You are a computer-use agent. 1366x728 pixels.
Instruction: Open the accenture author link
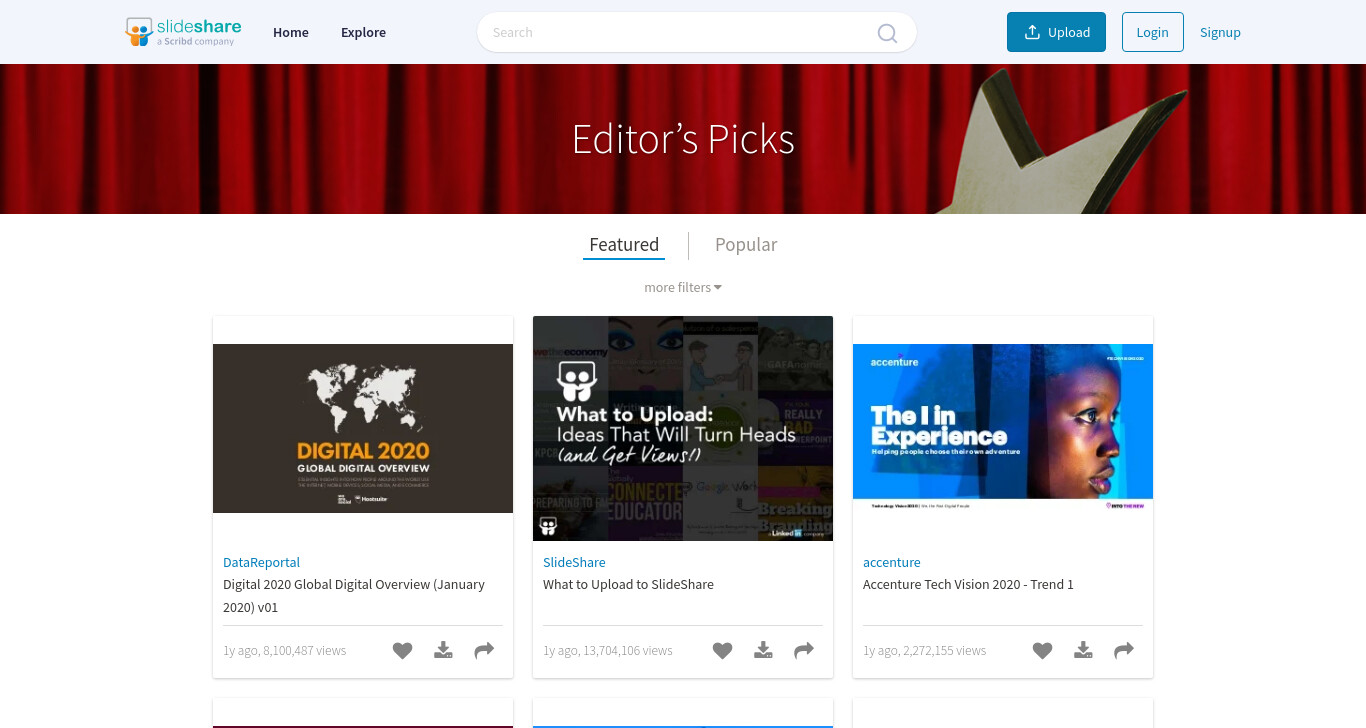pos(892,563)
